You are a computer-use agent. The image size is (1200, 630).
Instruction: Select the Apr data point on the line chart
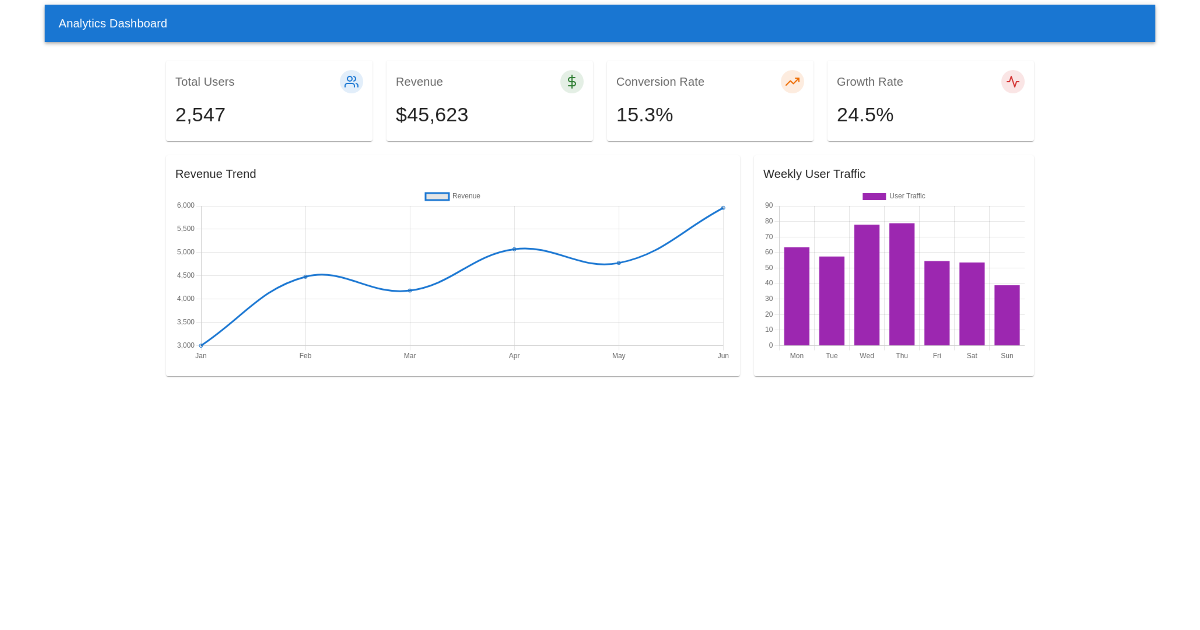[514, 249]
